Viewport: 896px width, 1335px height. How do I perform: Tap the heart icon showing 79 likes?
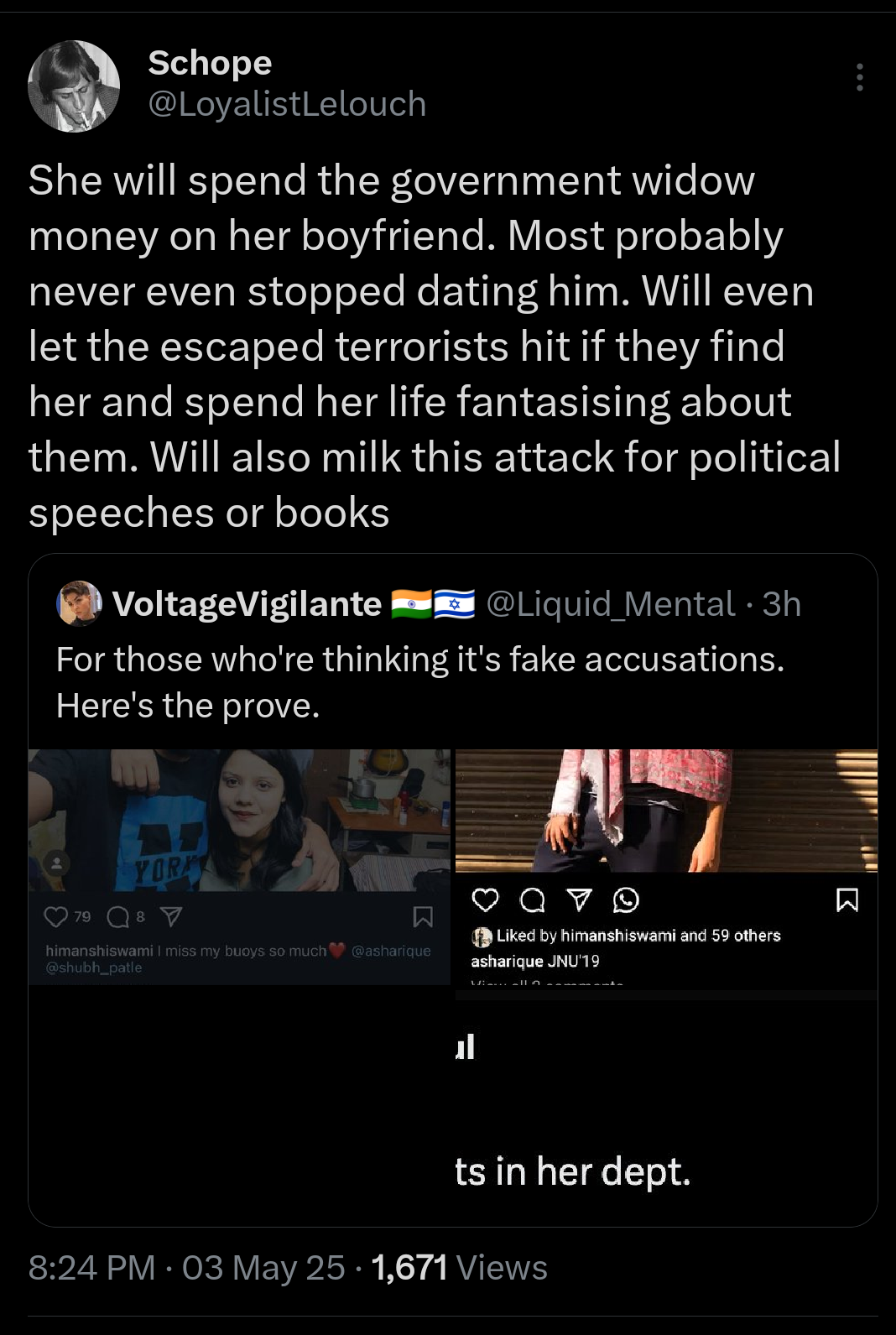pyautogui.click(x=55, y=917)
